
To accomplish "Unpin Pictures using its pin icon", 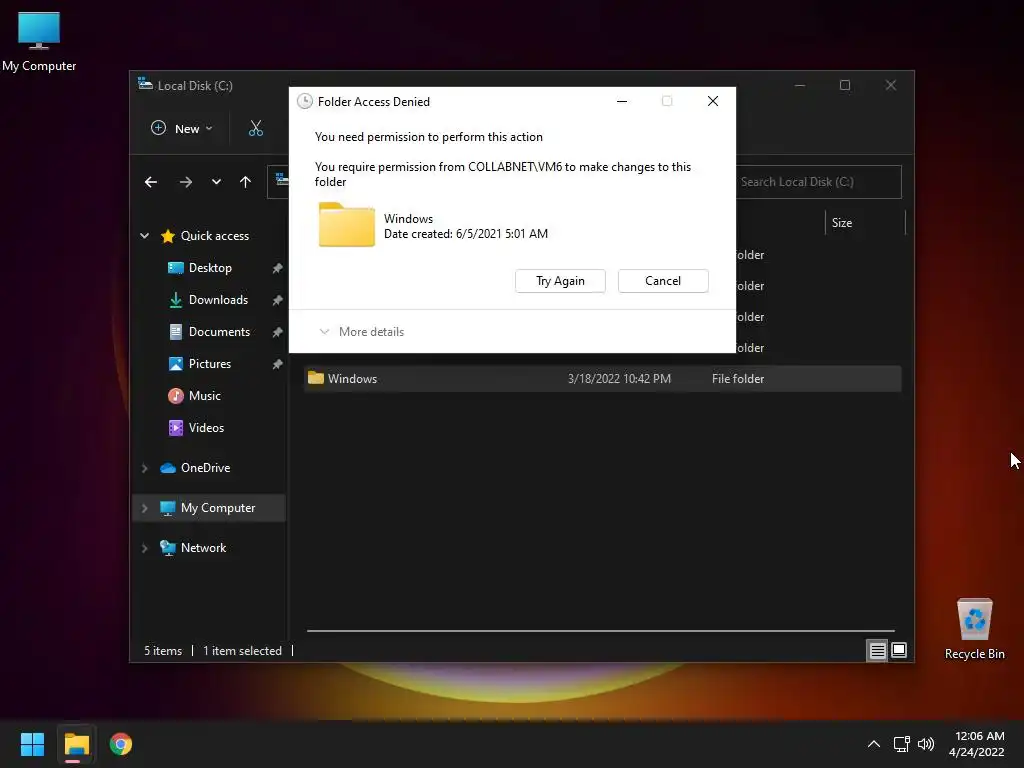I will (277, 364).
